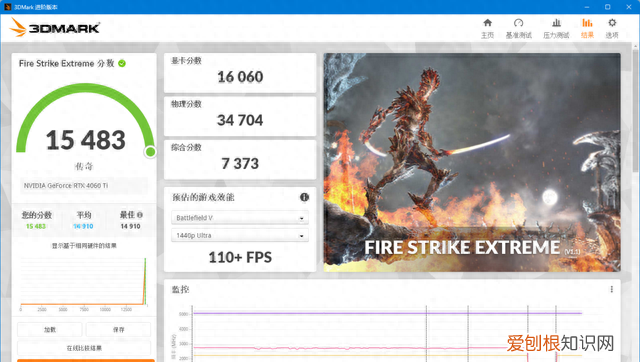
Task: Click the 110+ FPS estimate
Action: tap(240, 257)
